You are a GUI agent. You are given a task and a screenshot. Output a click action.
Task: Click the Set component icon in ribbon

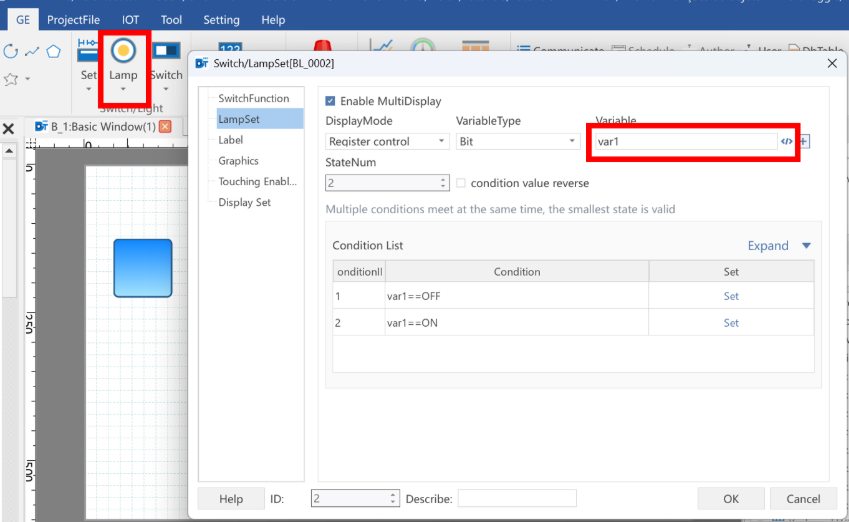(88, 50)
